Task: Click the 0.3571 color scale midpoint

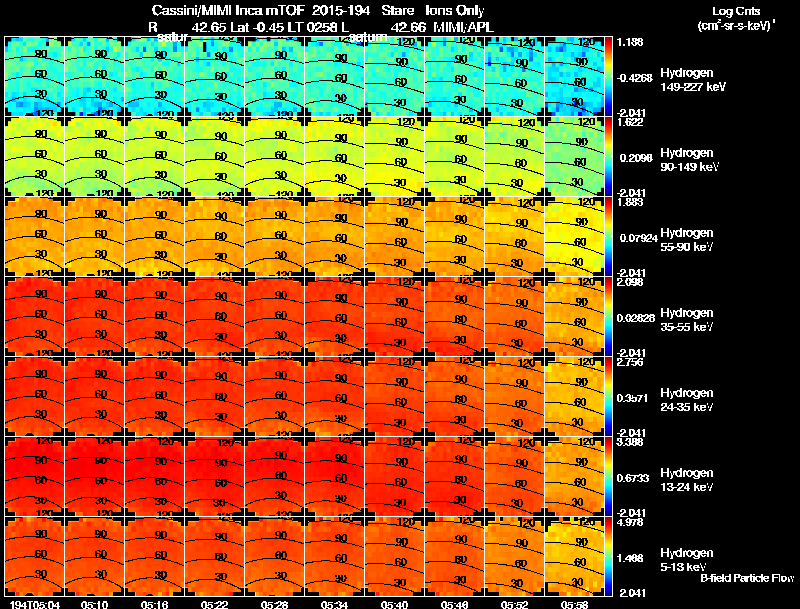Action: pos(633,398)
